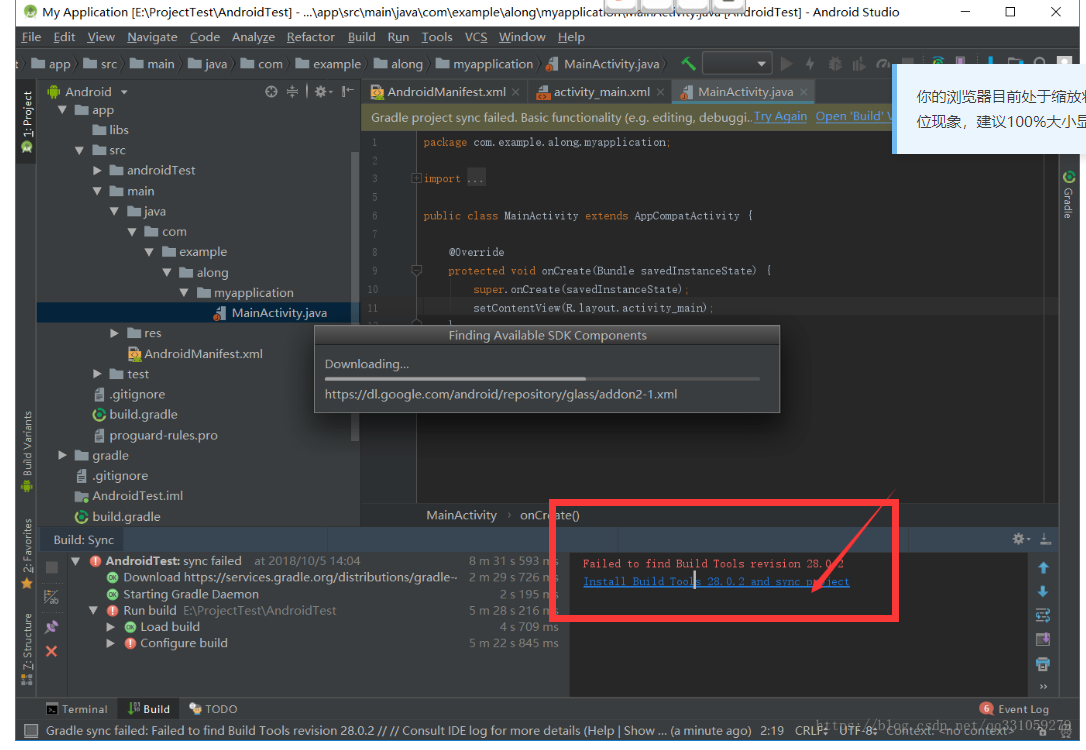Click the Hide Project panel icon

pos(347,91)
